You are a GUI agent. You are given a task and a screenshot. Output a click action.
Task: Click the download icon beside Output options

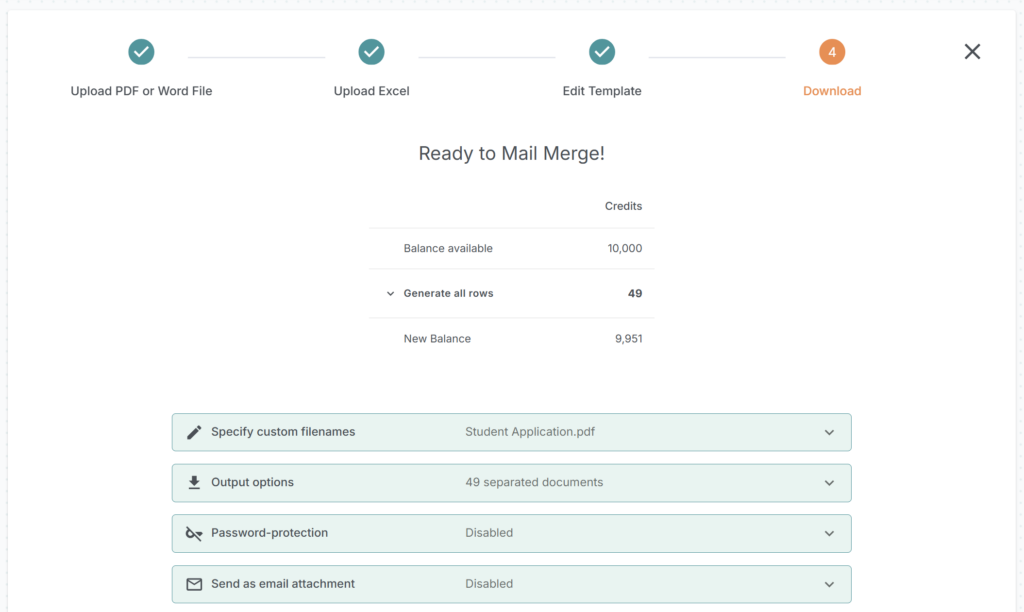194,483
